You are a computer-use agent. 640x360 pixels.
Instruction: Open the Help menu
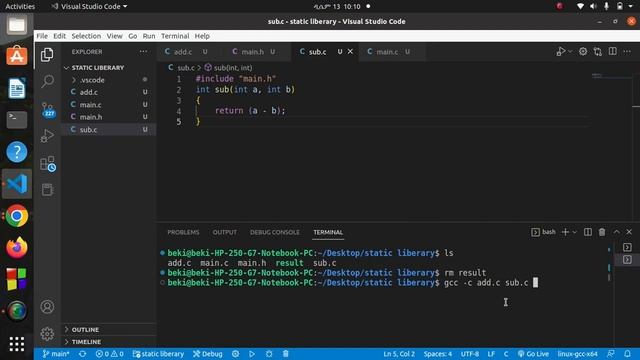point(202,36)
